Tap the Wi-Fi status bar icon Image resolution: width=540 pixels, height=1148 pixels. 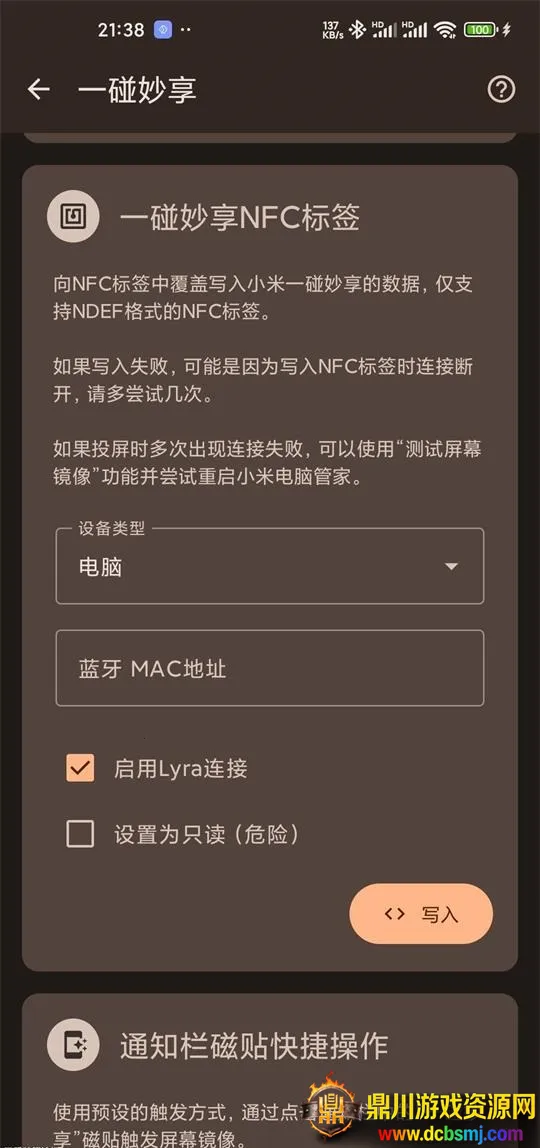coord(444,29)
